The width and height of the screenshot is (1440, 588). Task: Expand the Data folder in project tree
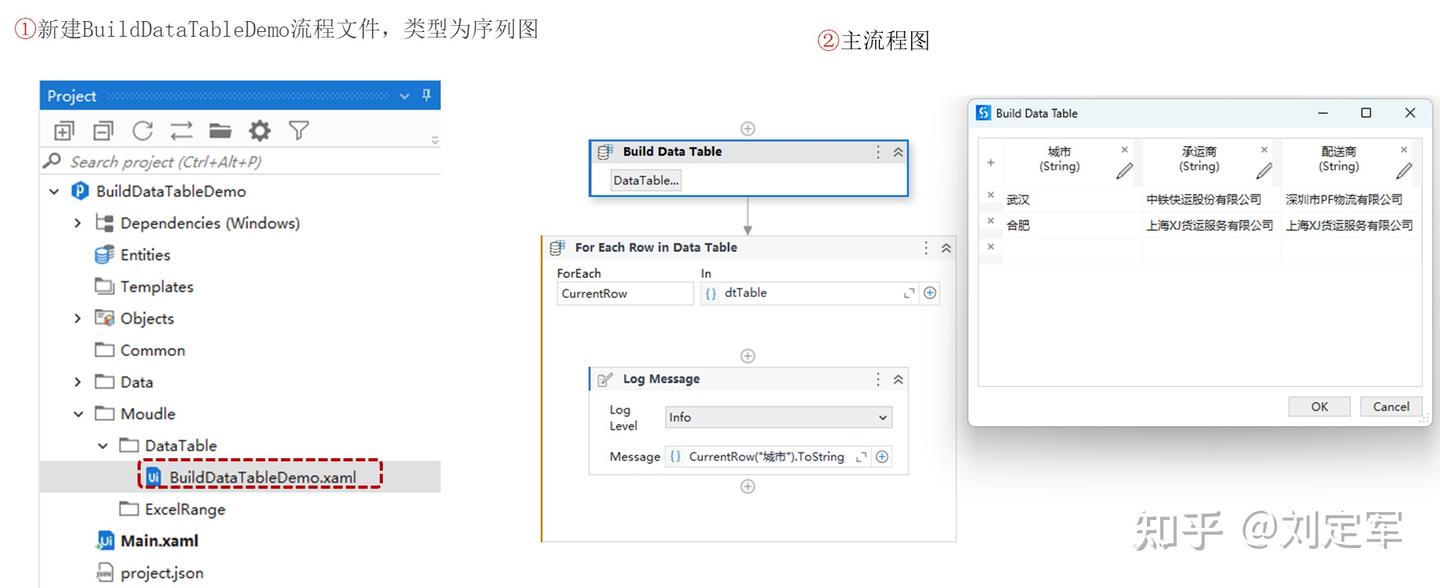coord(77,382)
